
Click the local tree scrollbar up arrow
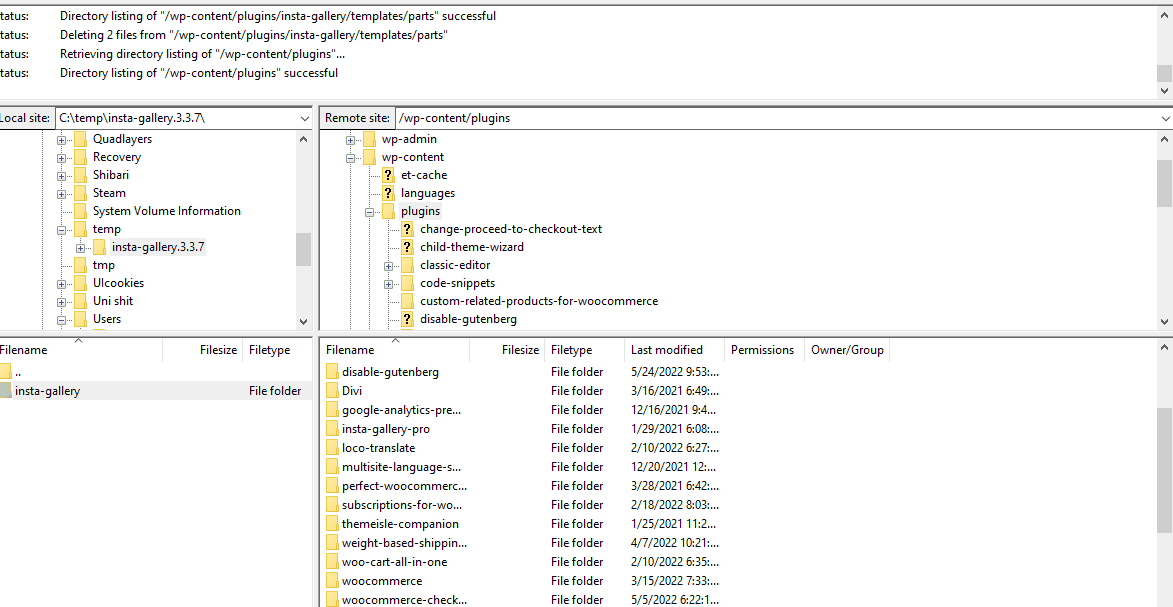(x=303, y=138)
